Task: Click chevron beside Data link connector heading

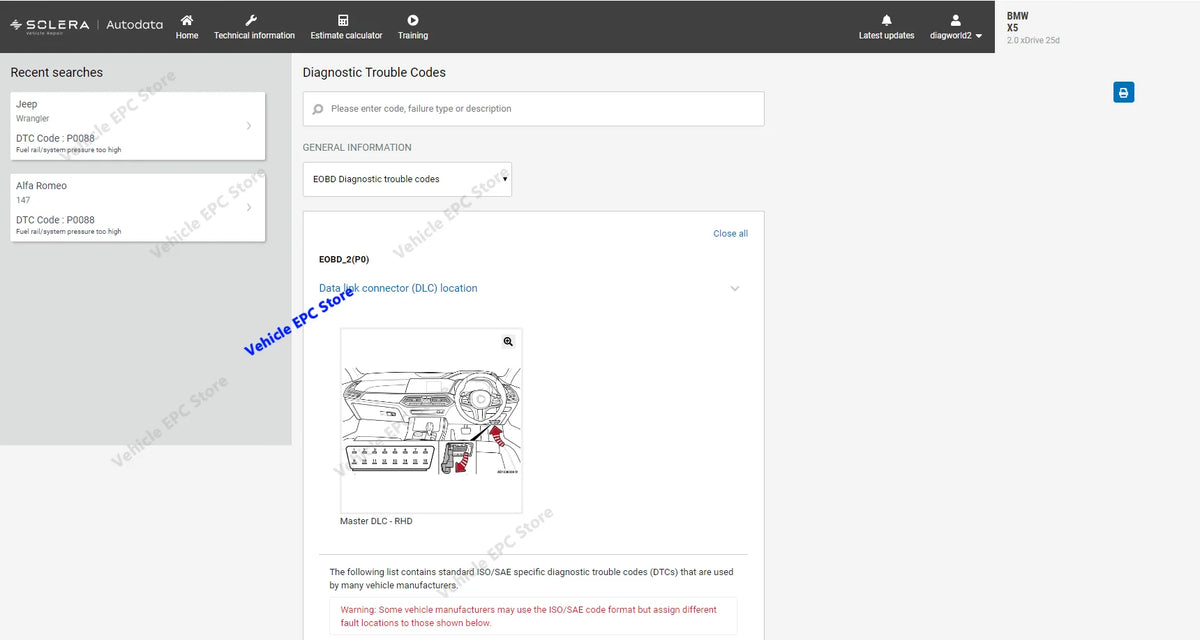Action: (735, 288)
